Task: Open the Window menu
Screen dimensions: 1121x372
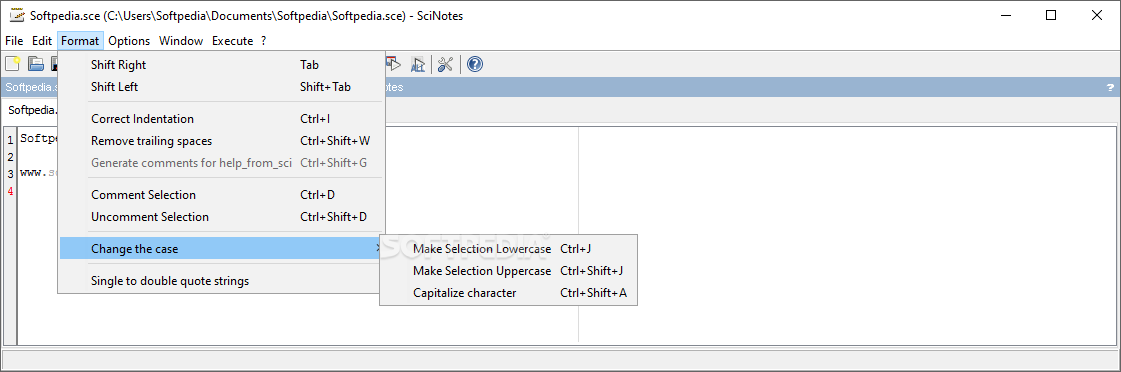Action: point(181,41)
